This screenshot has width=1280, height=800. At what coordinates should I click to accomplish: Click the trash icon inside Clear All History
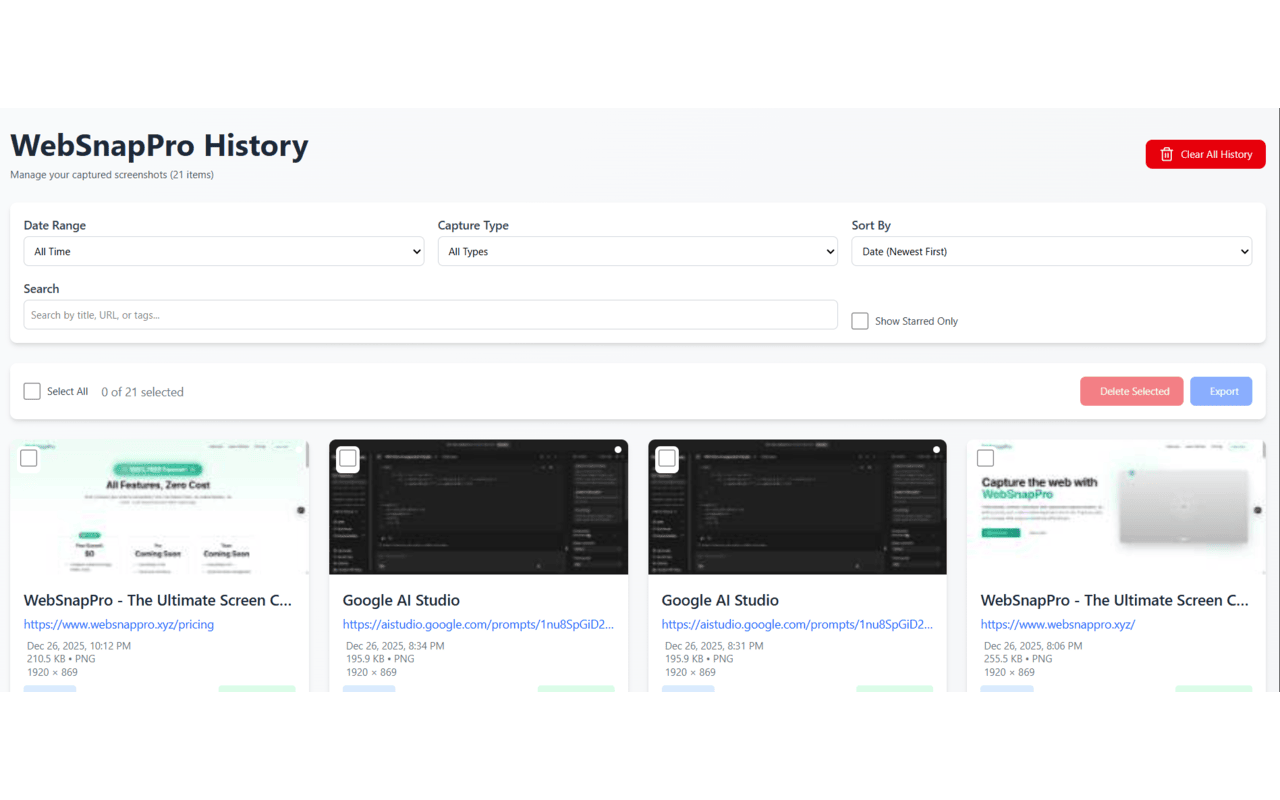[1166, 154]
